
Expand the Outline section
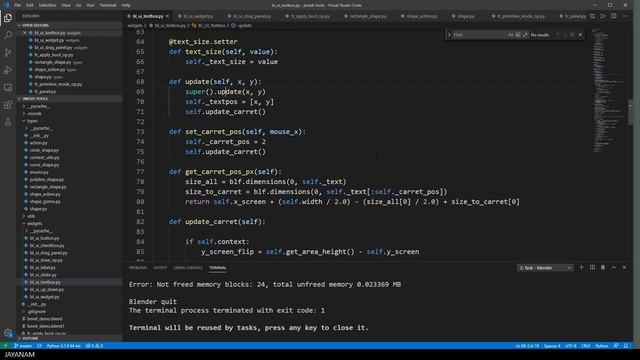(x=69, y=338)
